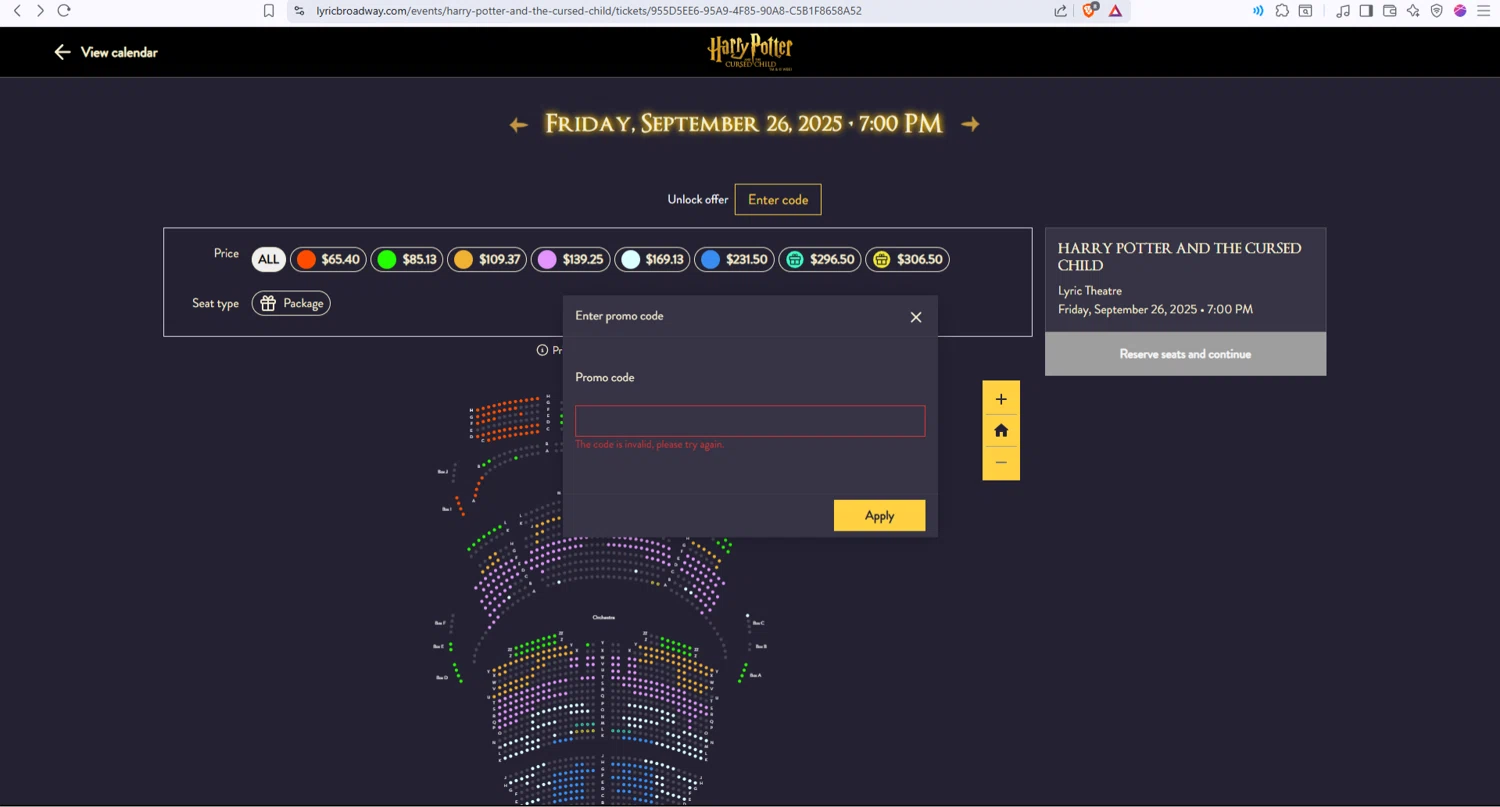Screen dimensions: 1500x807
Task: Open the tab search window icon
Action: tap(1306, 11)
